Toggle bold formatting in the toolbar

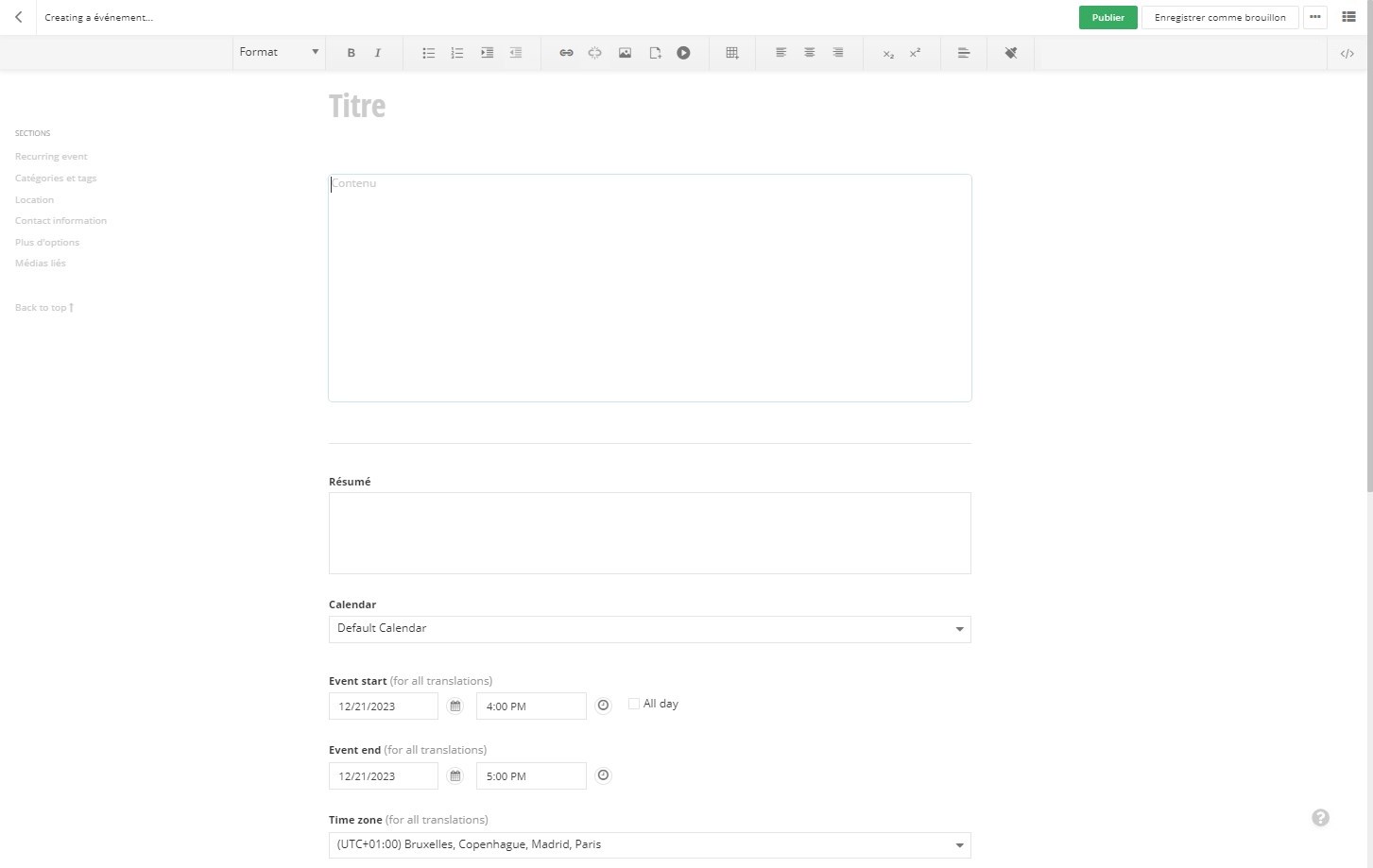tap(351, 53)
